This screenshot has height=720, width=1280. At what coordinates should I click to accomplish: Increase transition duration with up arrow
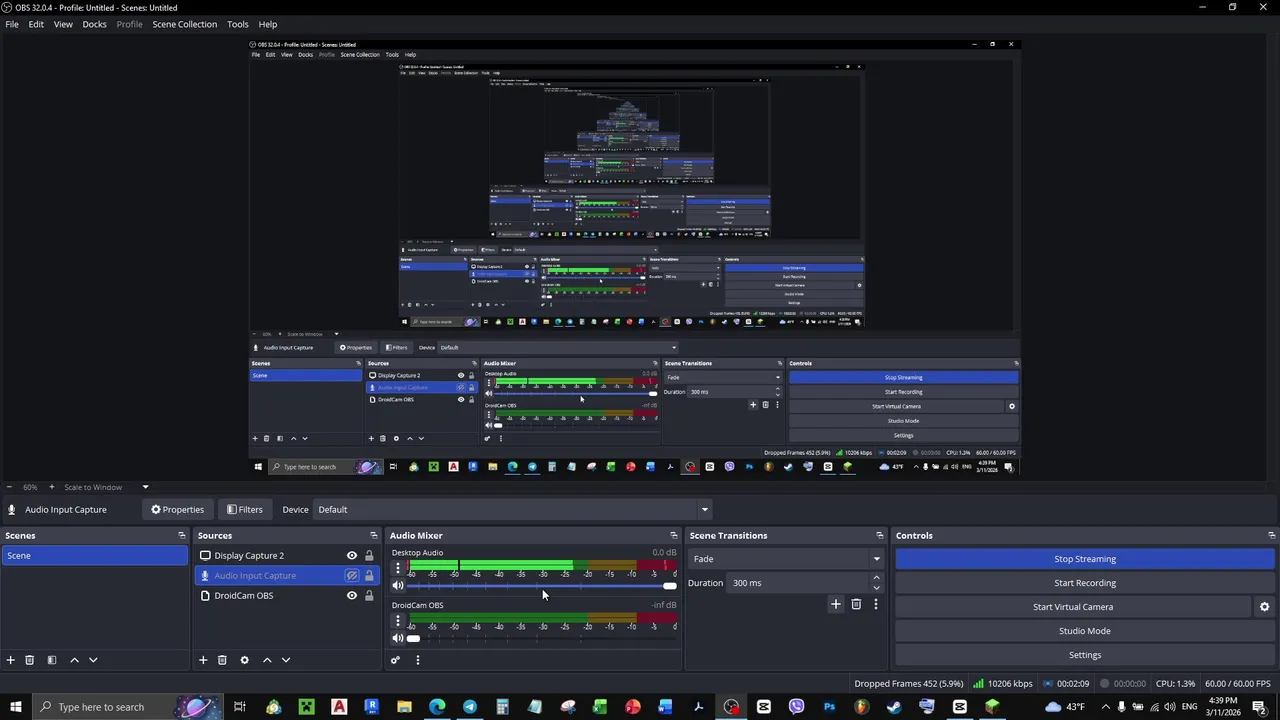pyautogui.click(x=876, y=578)
